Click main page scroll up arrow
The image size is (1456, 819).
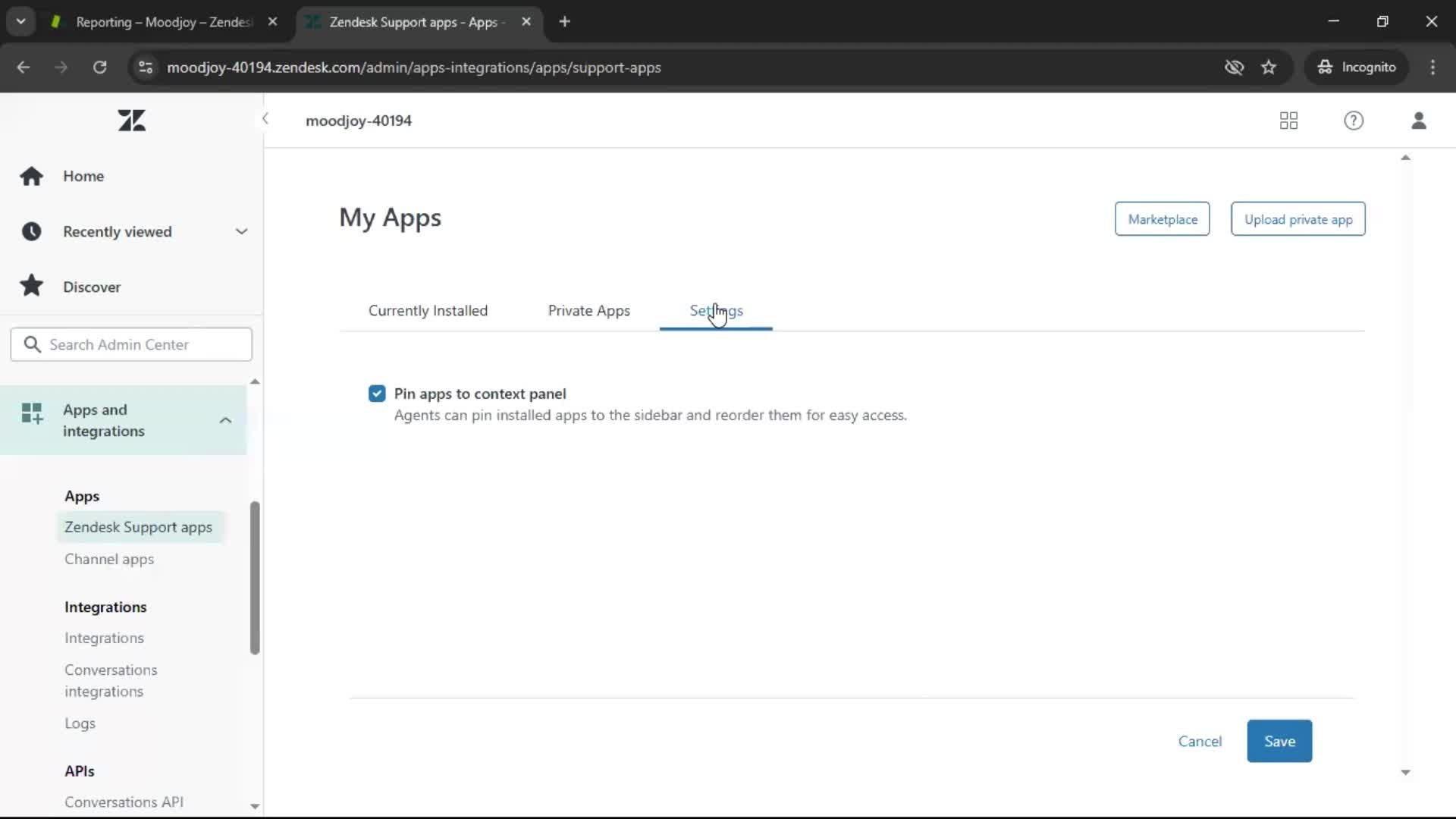[1405, 158]
